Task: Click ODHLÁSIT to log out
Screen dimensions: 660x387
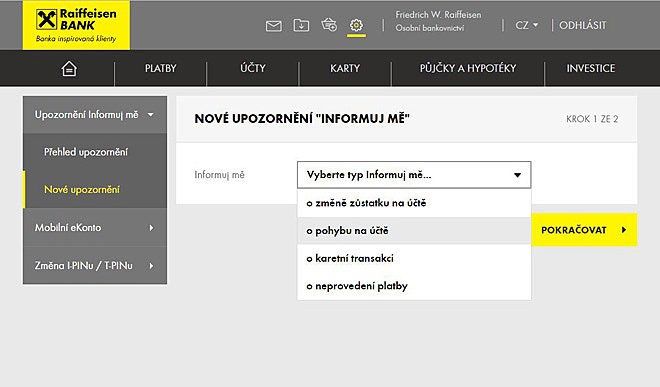Action: click(583, 25)
